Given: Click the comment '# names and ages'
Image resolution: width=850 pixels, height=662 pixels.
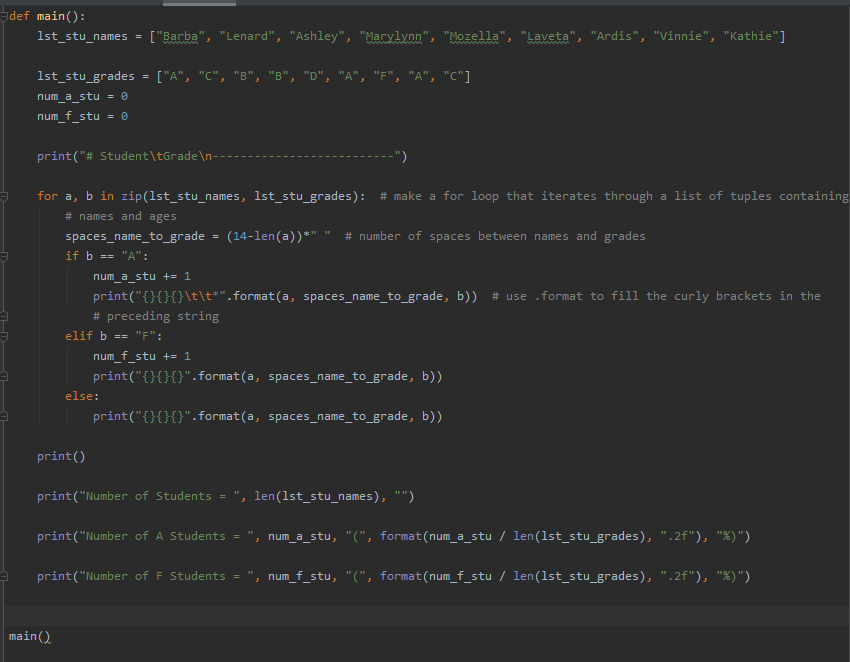Looking at the screenshot, I should [x=120, y=216].
